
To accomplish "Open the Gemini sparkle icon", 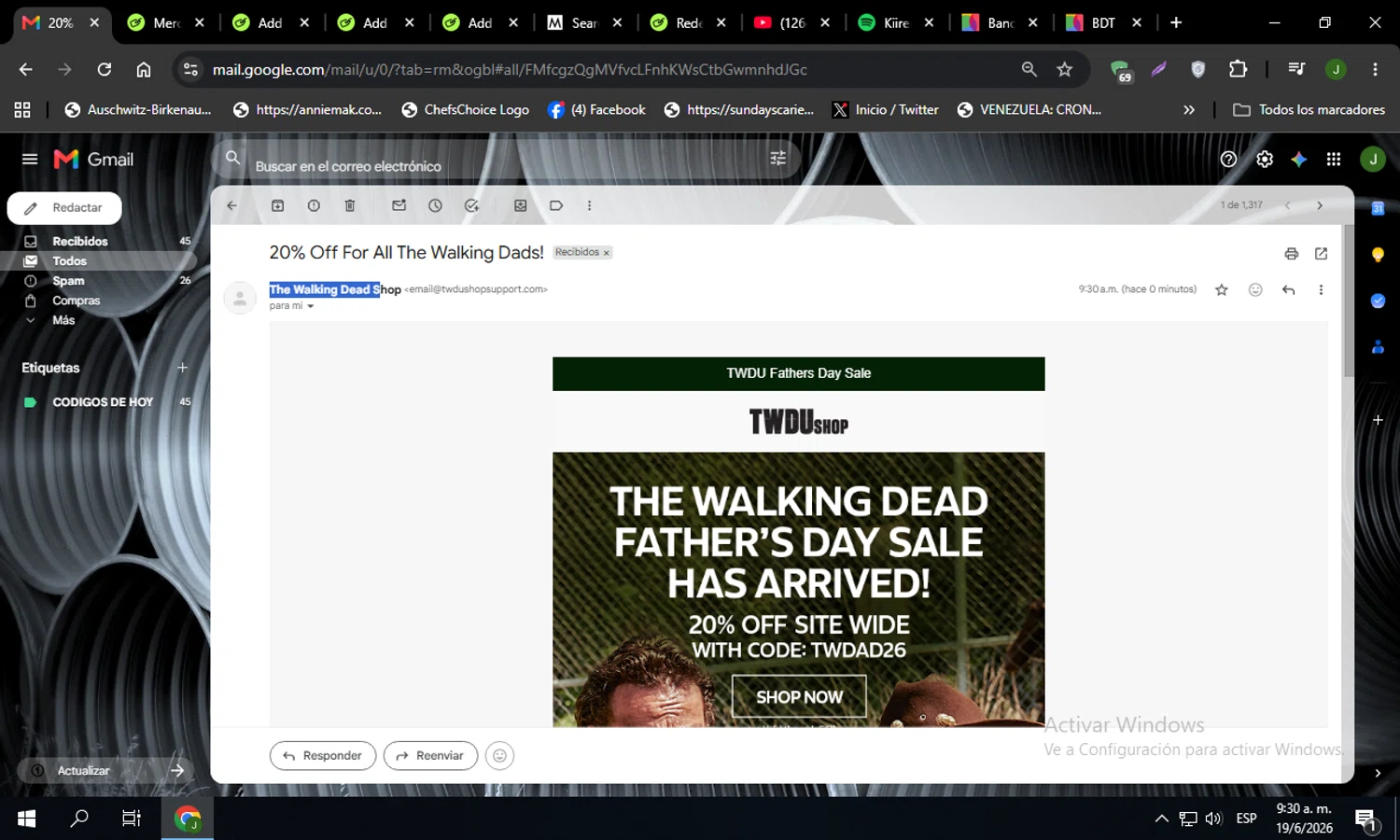I will pyautogui.click(x=1298, y=160).
